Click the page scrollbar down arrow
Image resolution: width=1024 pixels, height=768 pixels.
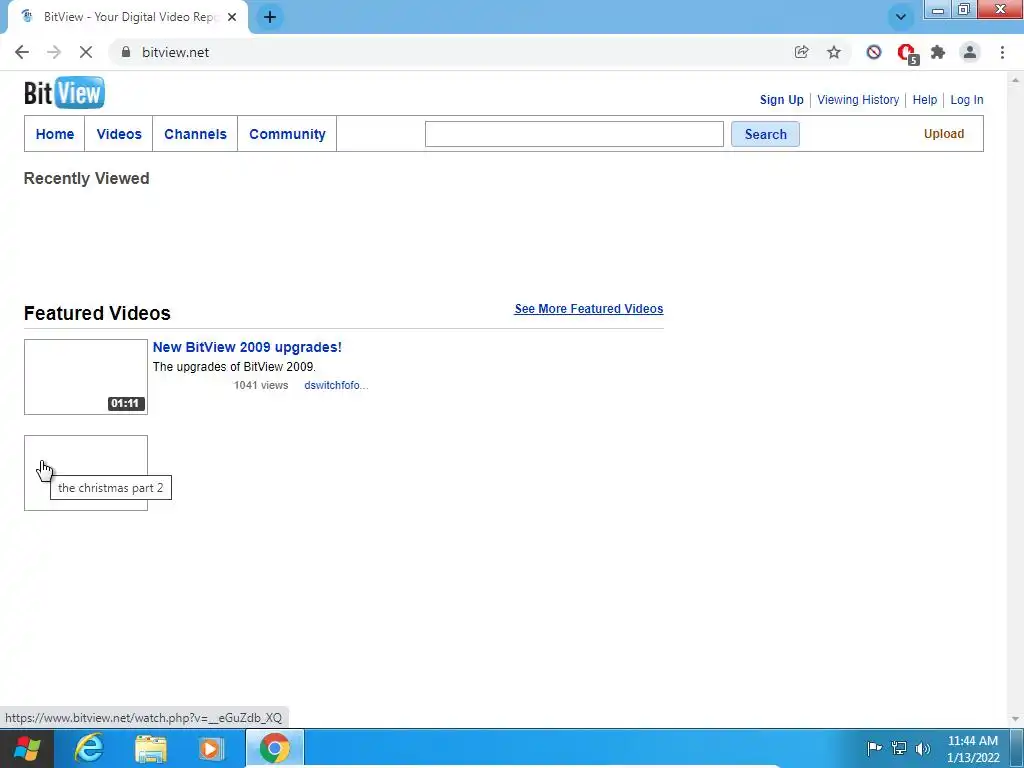point(1016,719)
